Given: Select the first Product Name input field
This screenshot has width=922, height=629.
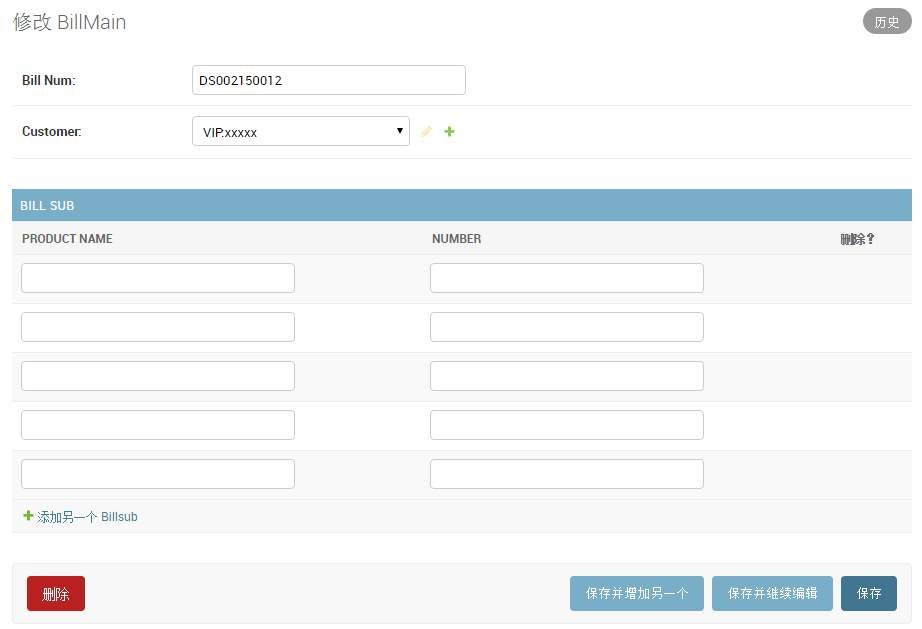Looking at the screenshot, I should pos(158,278).
